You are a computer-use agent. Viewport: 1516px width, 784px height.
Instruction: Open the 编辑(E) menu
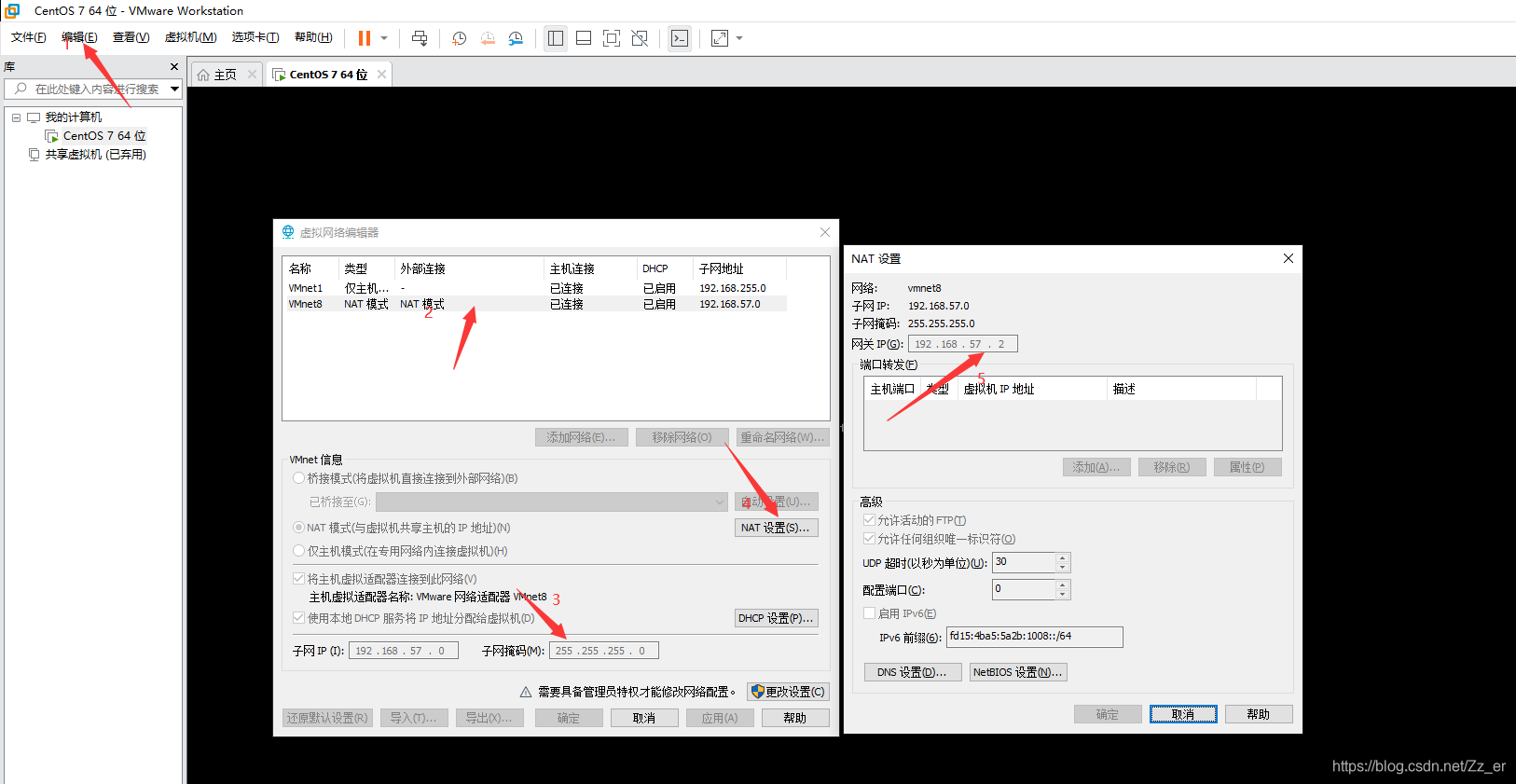click(79, 37)
